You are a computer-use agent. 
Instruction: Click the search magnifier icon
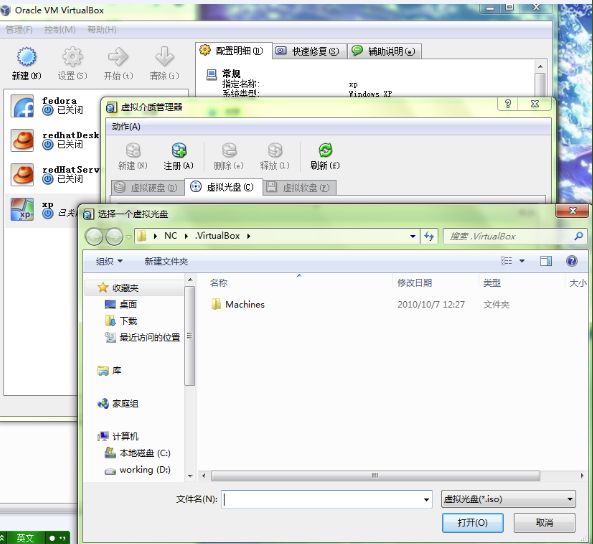(x=579, y=236)
